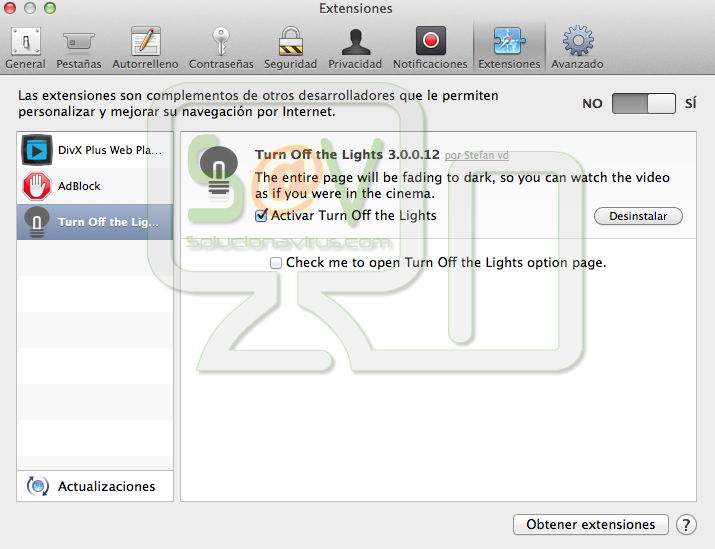This screenshot has width=715, height=549.
Task: Click Obtener extensiones button
Action: [x=591, y=524]
